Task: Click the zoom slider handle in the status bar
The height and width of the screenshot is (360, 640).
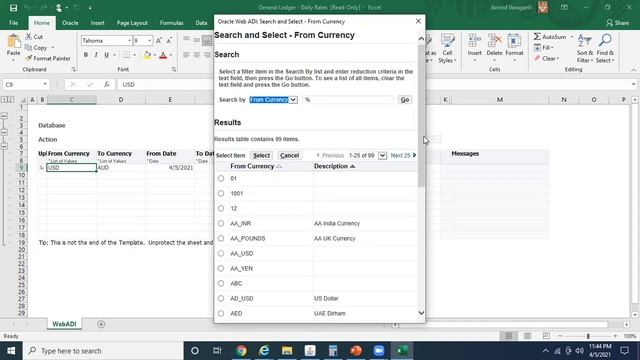Action: (588, 336)
